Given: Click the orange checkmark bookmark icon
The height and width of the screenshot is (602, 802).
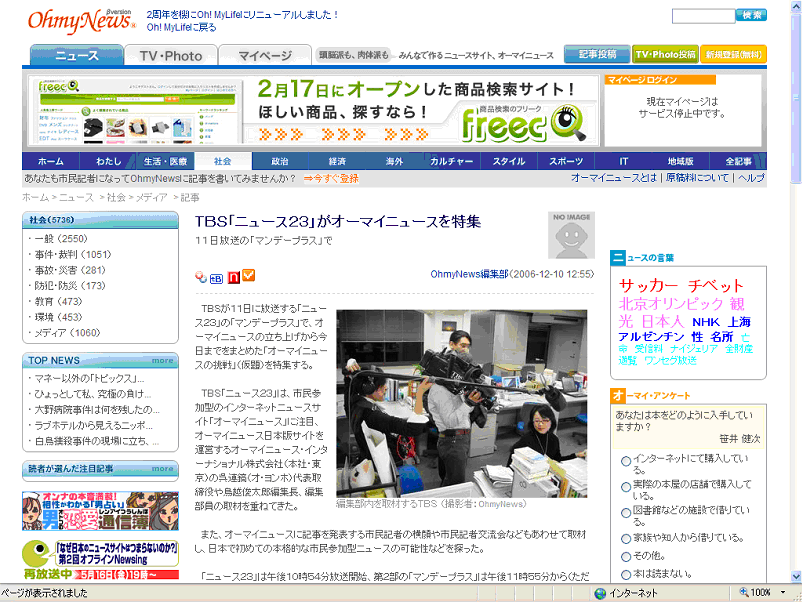Looking at the screenshot, I should (249, 276).
